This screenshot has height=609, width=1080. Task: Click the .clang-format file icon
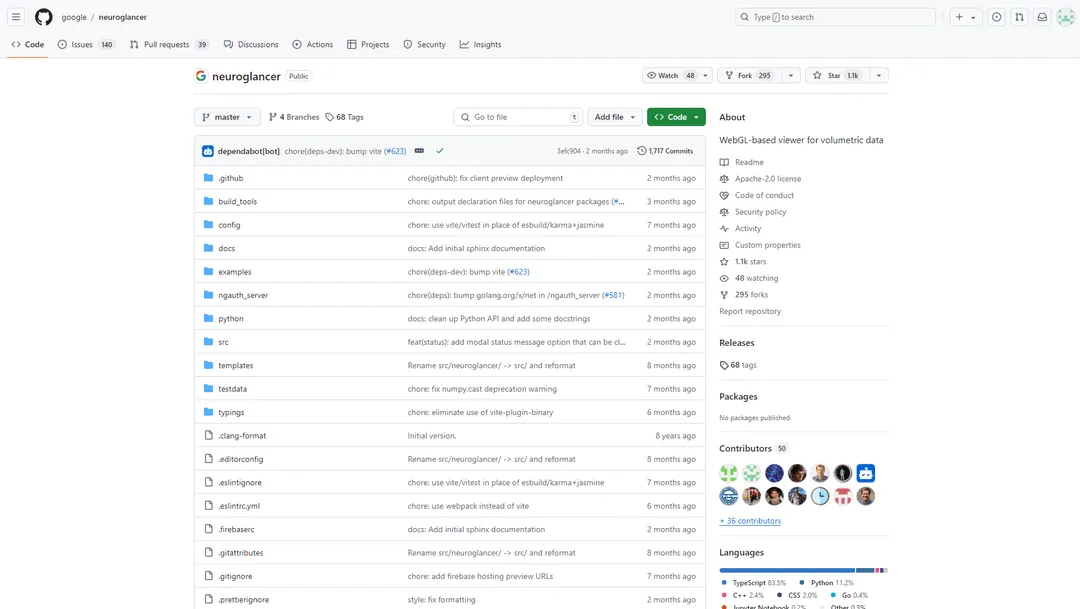pos(209,435)
